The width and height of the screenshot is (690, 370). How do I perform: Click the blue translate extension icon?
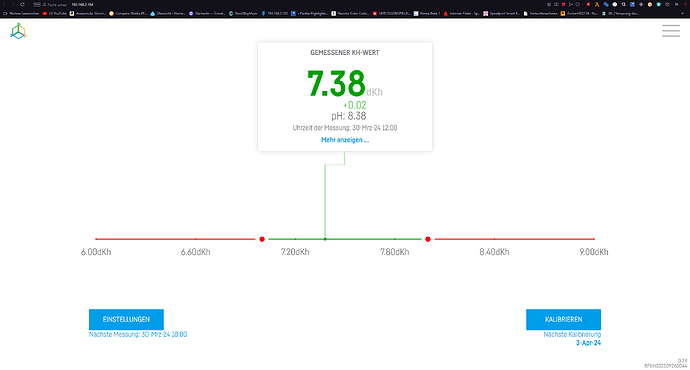tap(606, 4)
